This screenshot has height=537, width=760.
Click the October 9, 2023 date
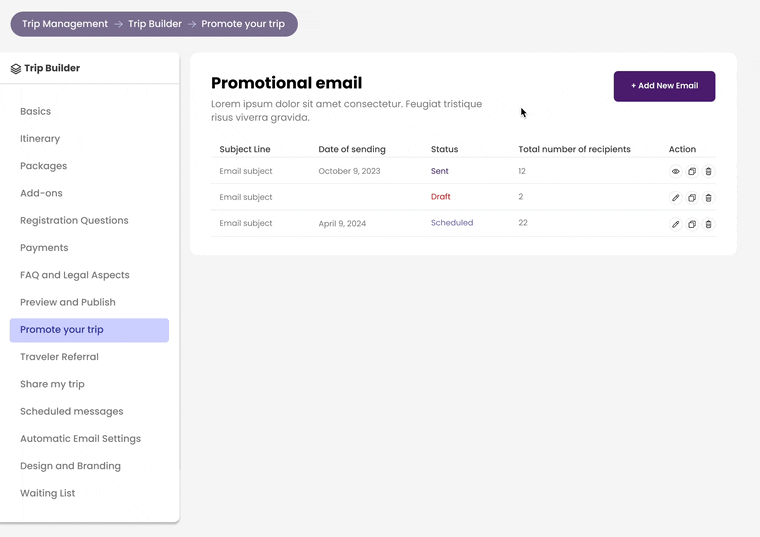coord(349,171)
